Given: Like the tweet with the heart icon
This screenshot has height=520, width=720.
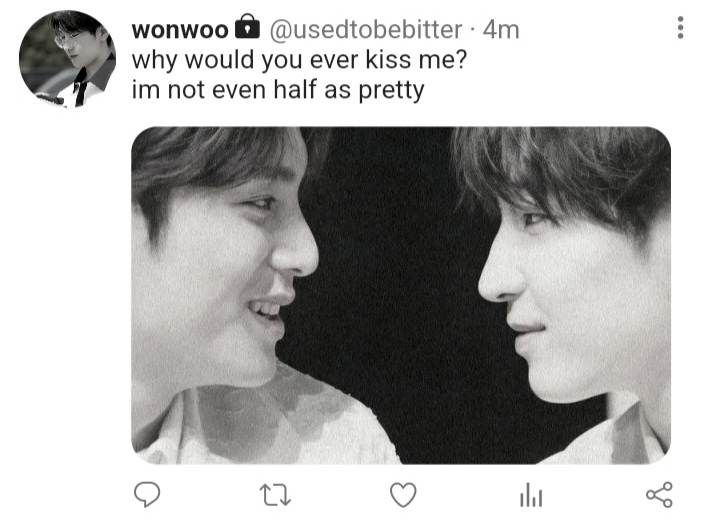Looking at the screenshot, I should point(402,493).
